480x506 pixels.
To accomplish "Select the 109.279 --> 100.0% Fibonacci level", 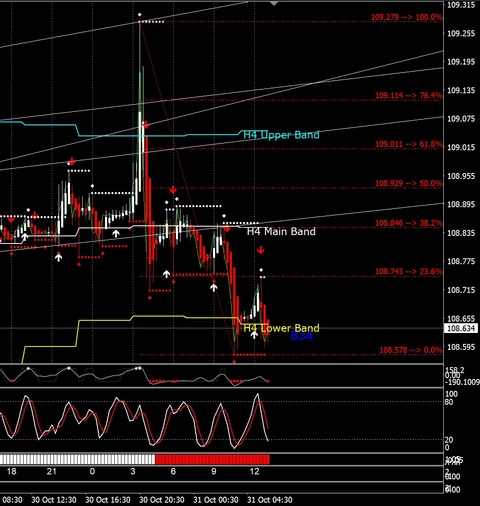I will (407, 17).
